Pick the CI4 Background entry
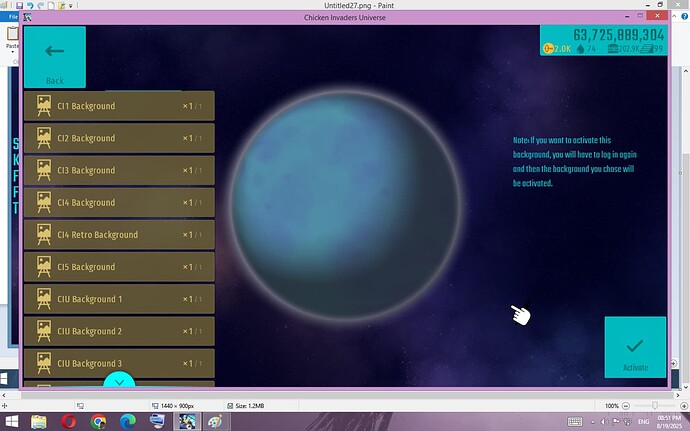Screen dimensions: 690x431 point(119,203)
